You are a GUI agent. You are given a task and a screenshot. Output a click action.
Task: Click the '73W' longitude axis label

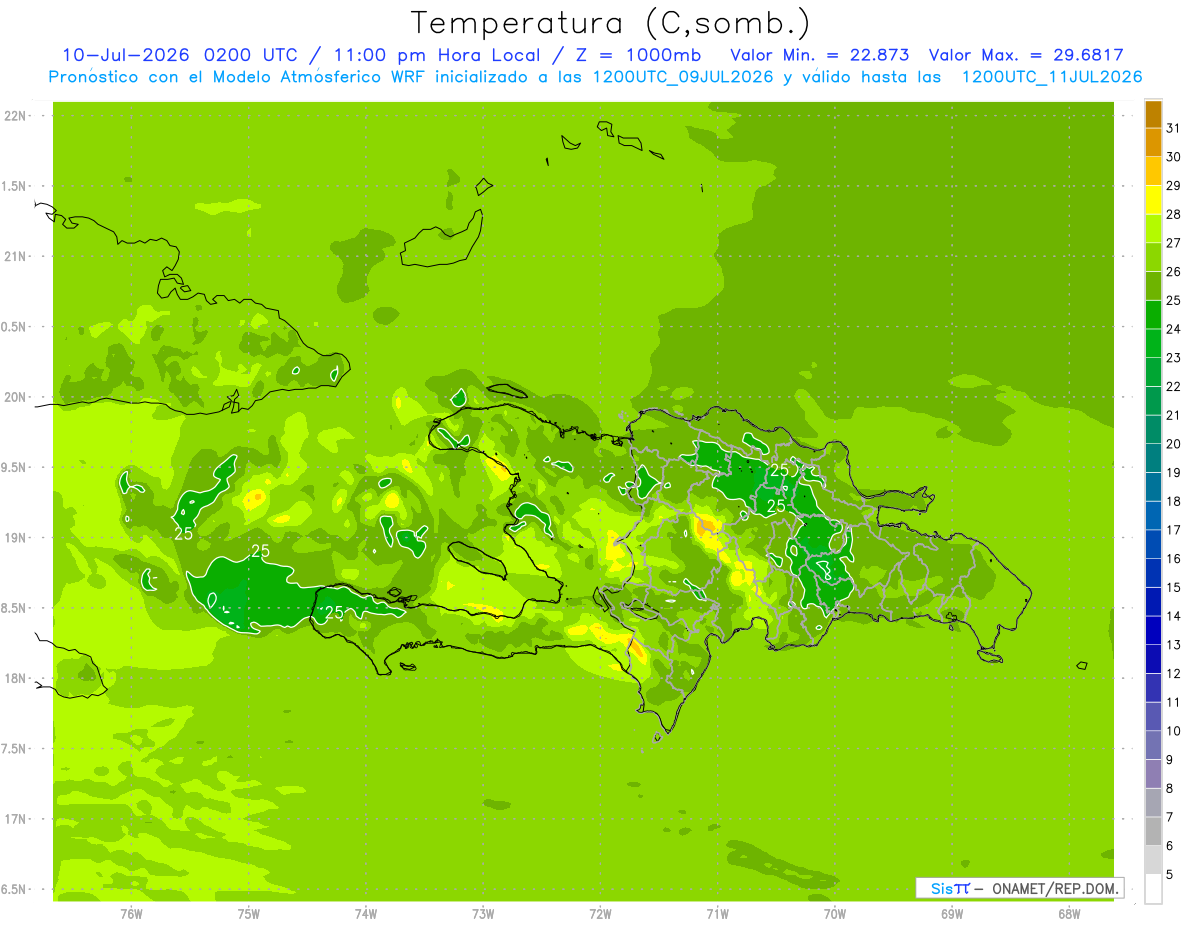click(483, 914)
